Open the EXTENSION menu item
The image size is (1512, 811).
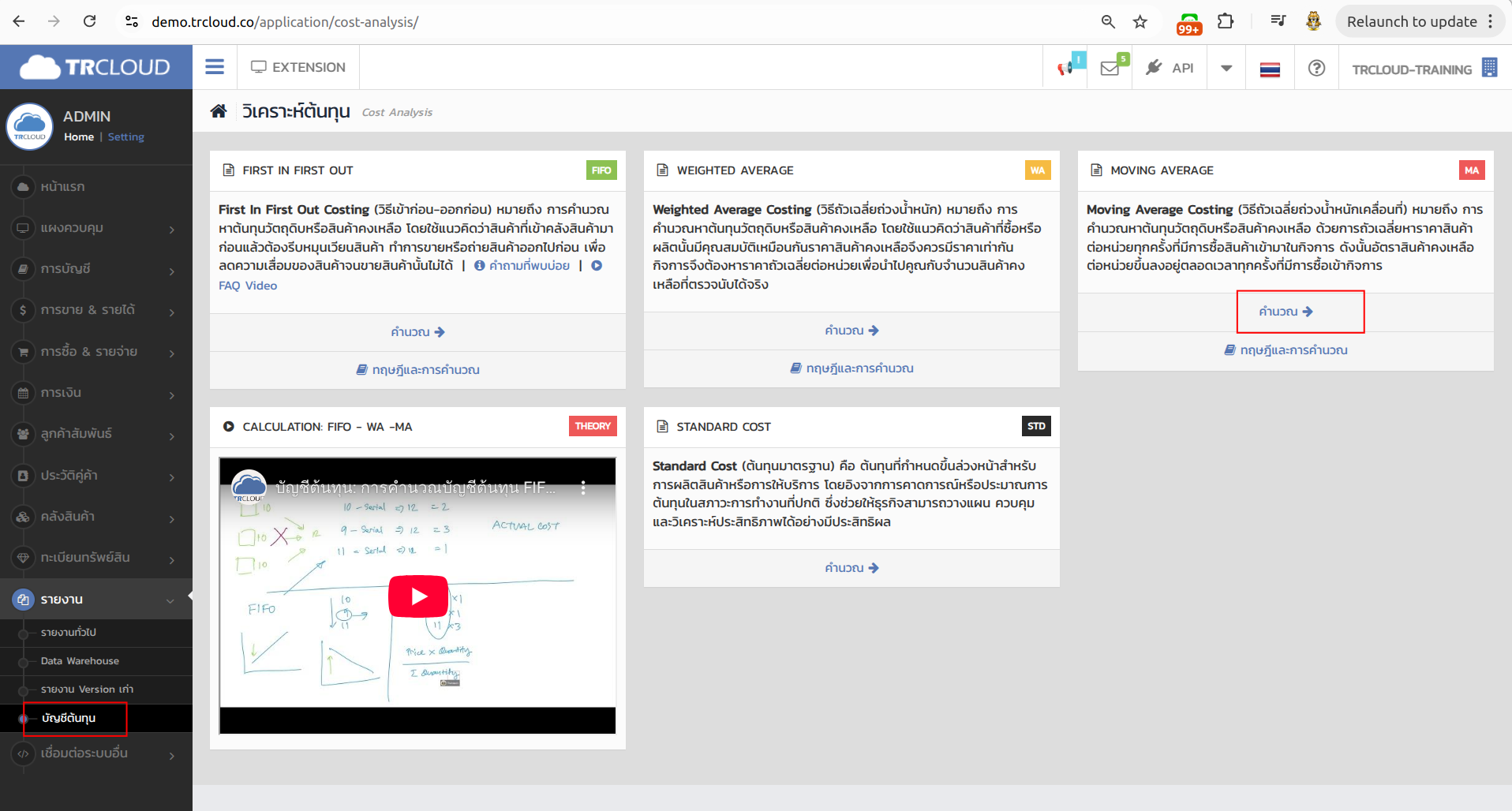point(298,67)
